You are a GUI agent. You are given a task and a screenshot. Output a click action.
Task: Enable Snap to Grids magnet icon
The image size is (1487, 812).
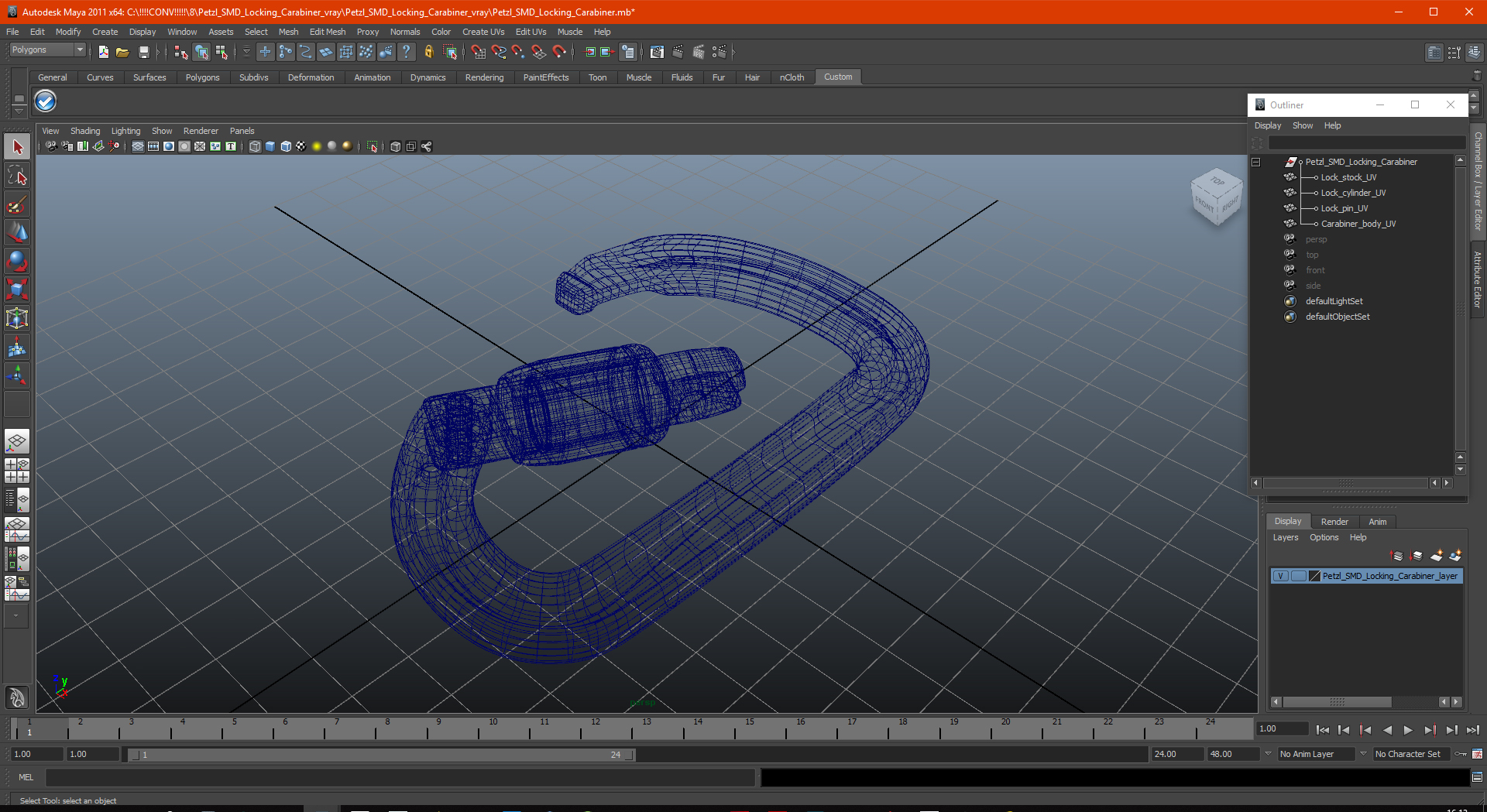click(479, 52)
